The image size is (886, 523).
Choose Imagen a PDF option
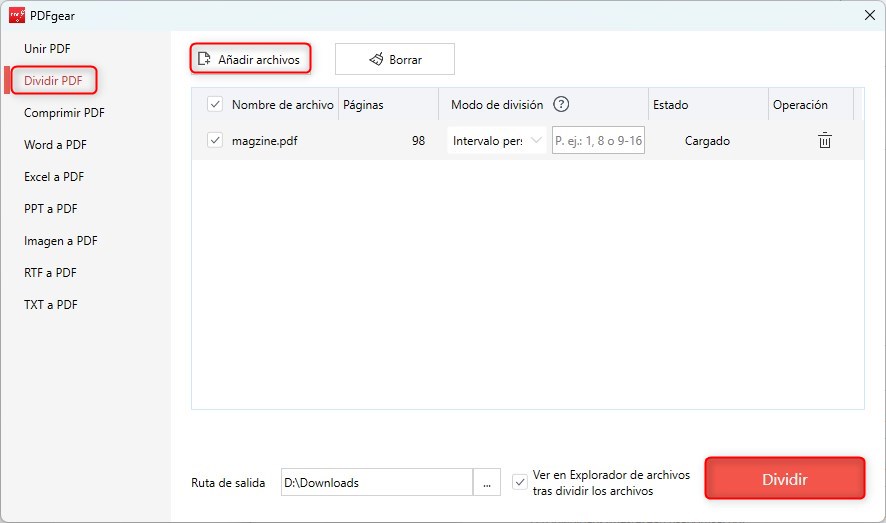pos(60,241)
